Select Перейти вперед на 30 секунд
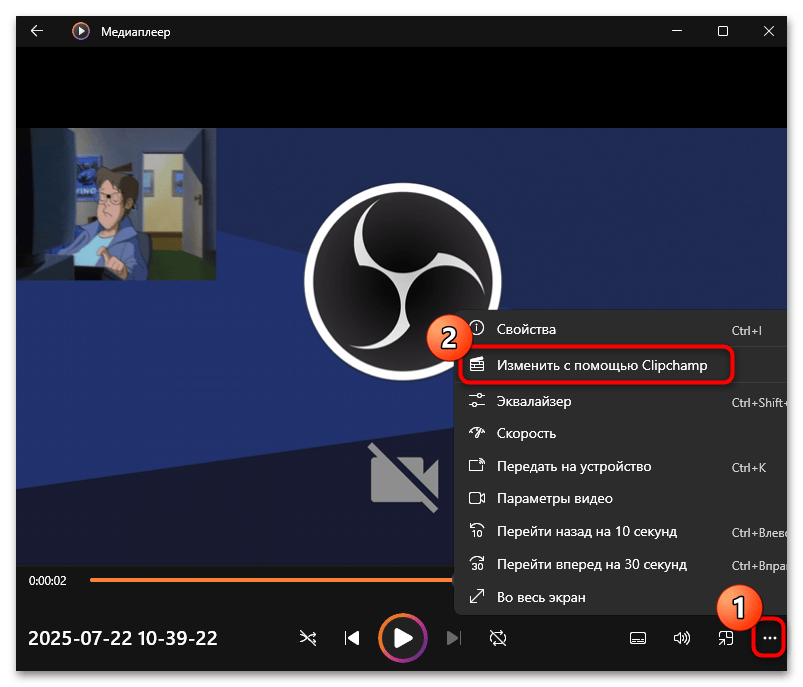Viewport: 803px width, 687px height. tap(620, 564)
